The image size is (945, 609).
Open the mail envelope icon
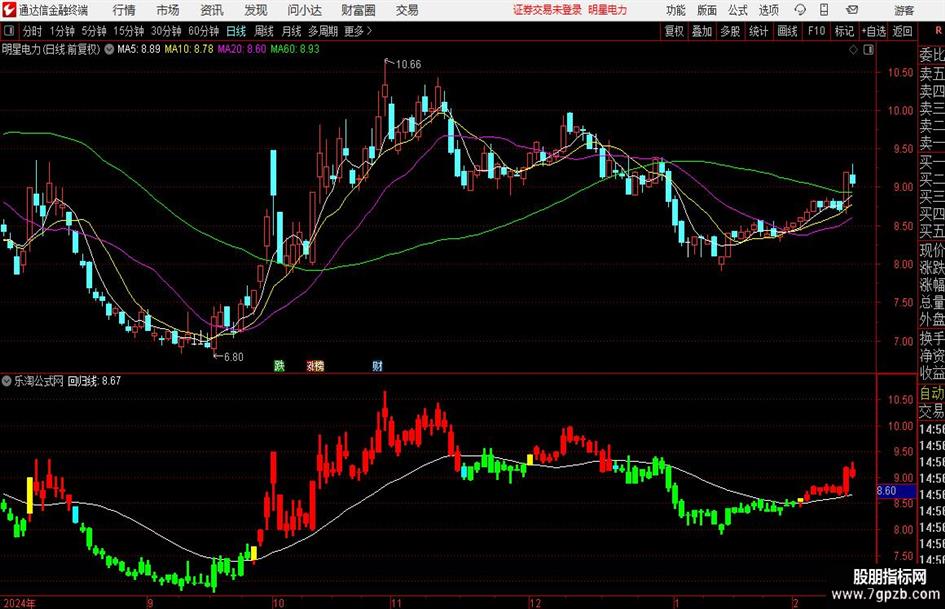coord(852,10)
